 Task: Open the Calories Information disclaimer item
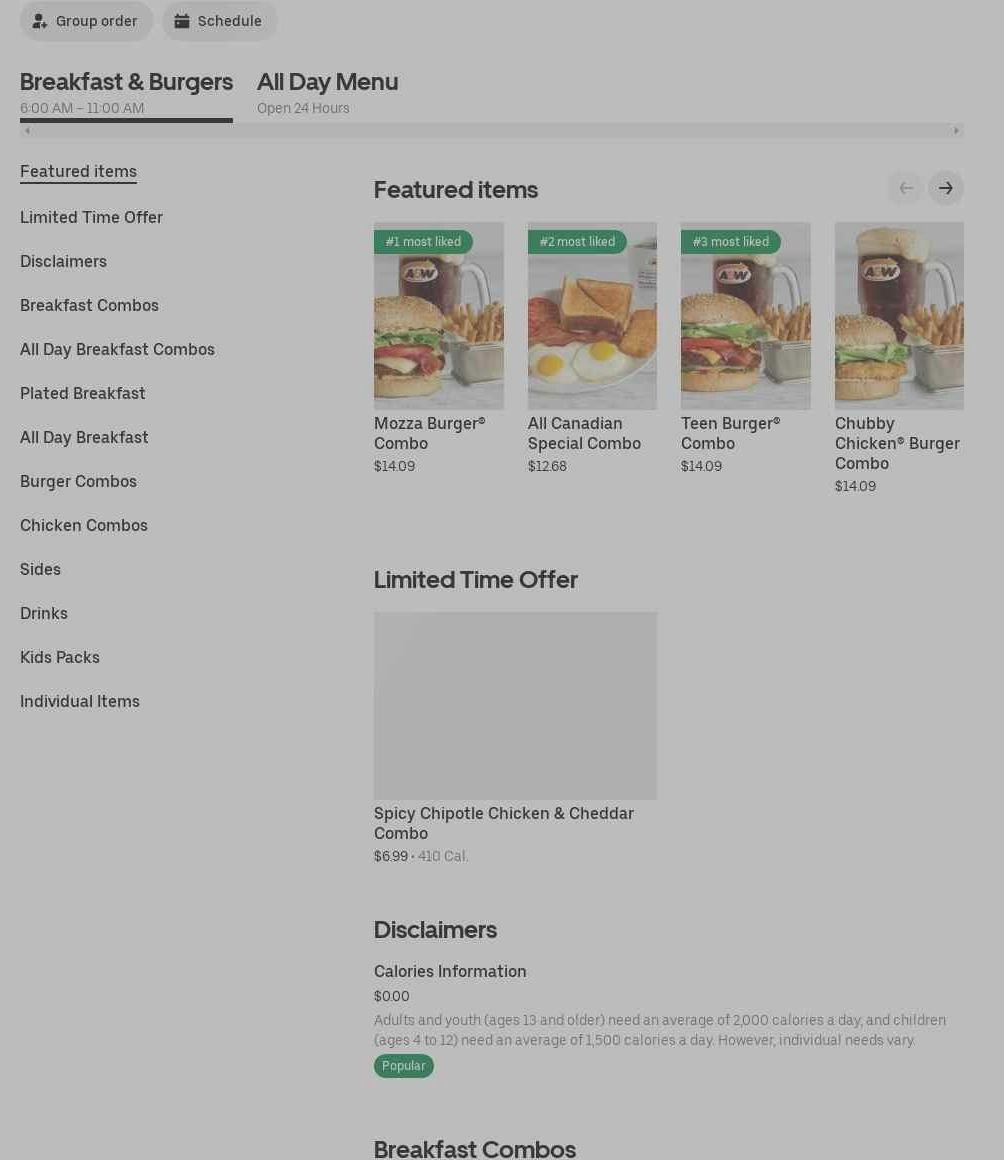pyautogui.click(x=450, y=971)
